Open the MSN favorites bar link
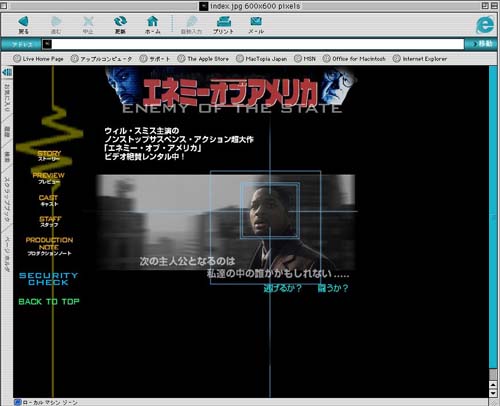Screen dimensions: 500x406 [x=305, y=59]
